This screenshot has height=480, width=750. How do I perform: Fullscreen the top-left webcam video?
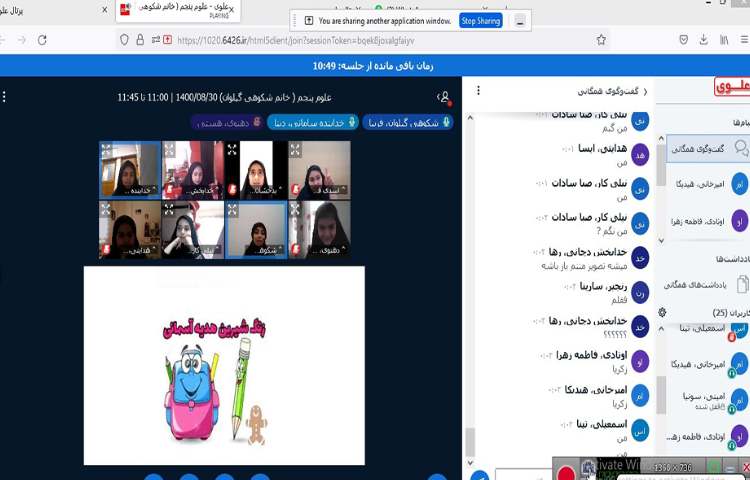[x=106, y=149]
